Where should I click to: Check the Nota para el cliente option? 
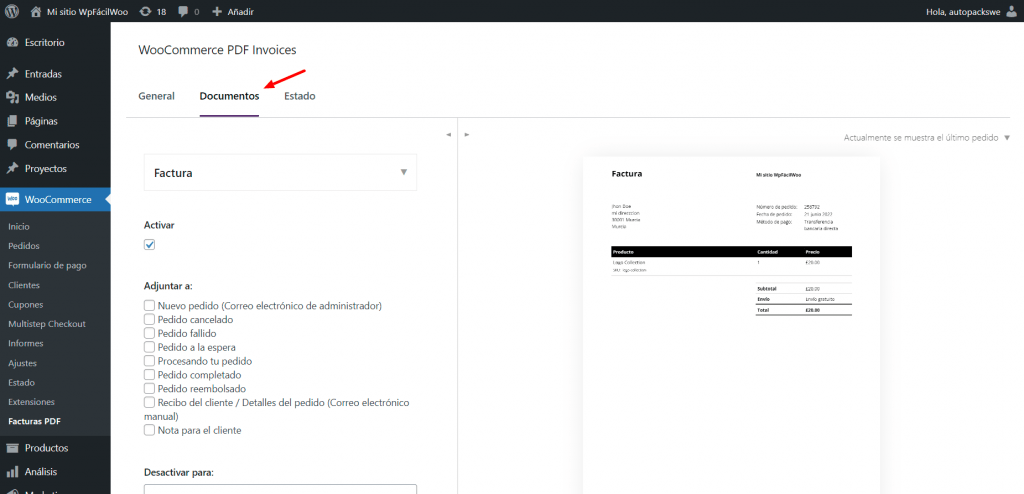coord(150,431)
